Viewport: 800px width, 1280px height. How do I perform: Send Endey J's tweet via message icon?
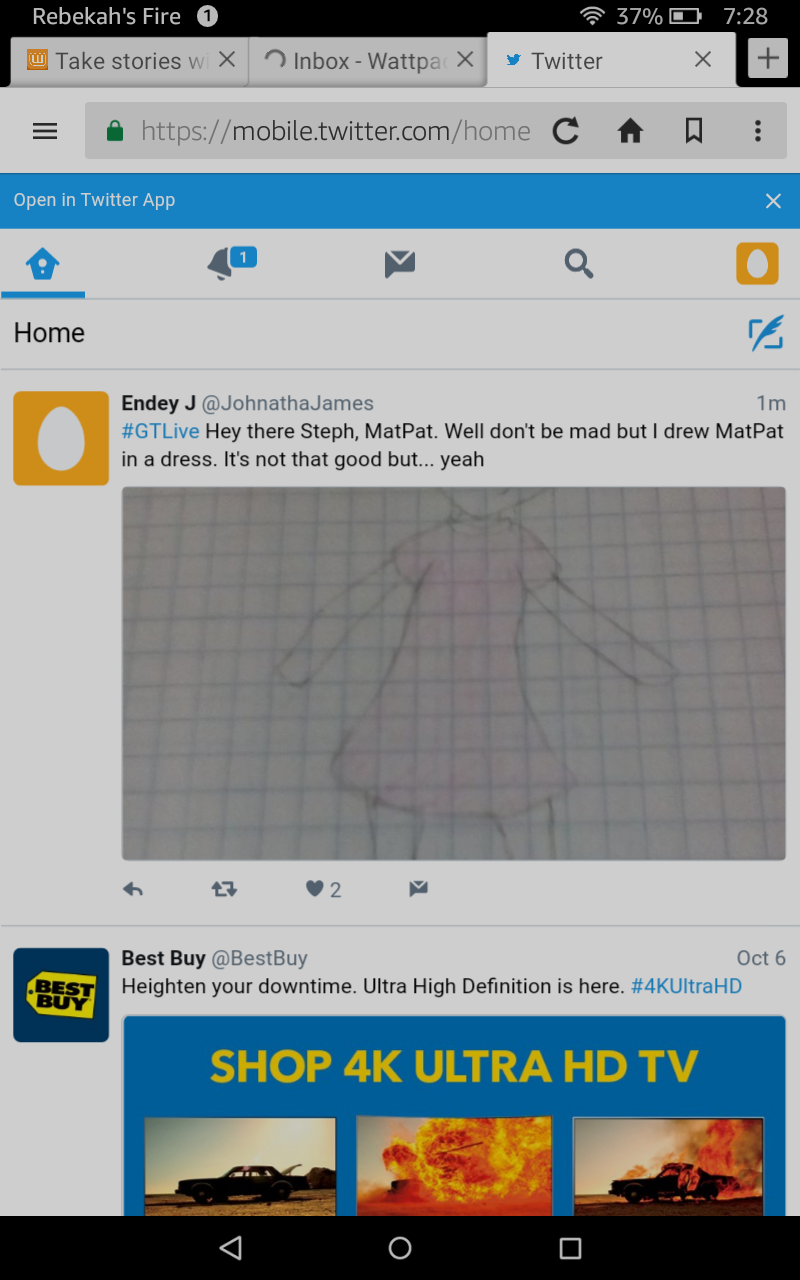(418, 888)
